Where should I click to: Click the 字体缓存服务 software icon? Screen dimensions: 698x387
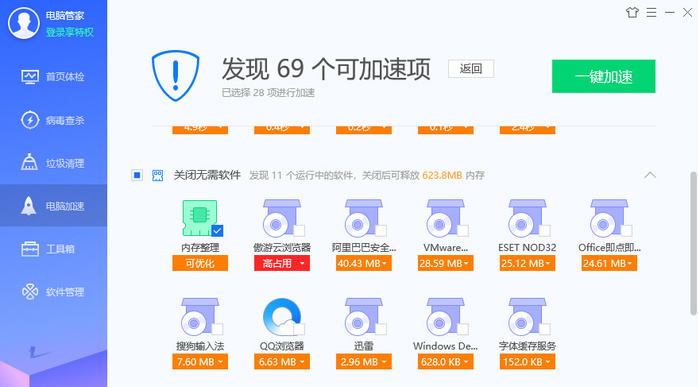coord(527,317)
